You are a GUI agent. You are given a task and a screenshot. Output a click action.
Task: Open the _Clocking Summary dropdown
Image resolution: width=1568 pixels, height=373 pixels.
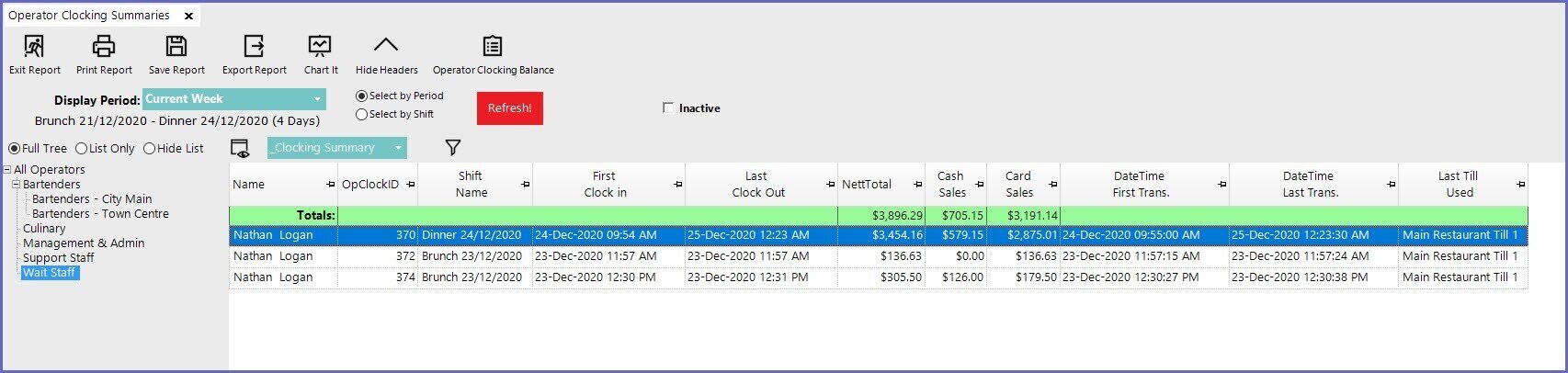[398, 148]
